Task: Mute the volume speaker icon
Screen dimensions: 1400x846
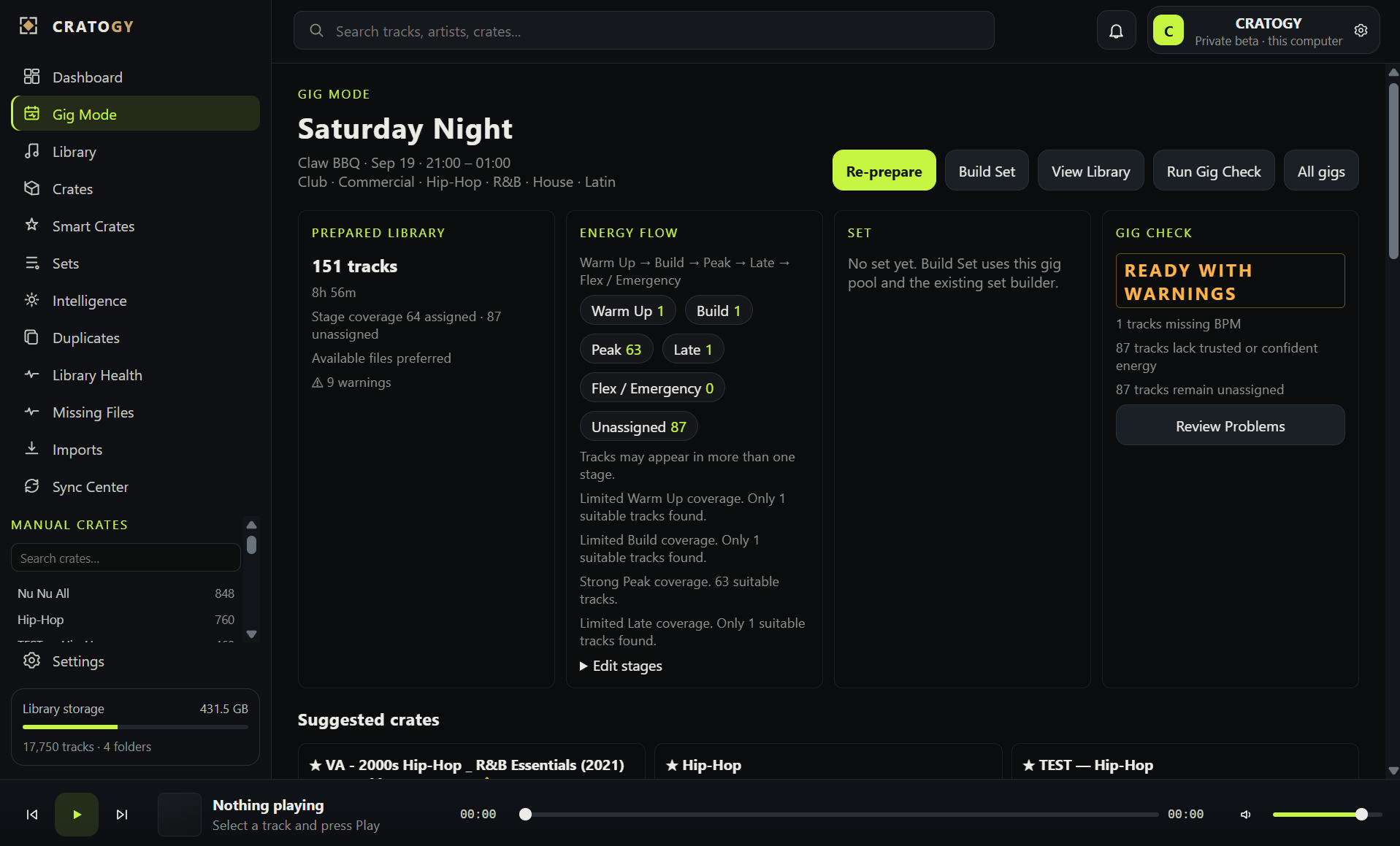Action: 1246,815
